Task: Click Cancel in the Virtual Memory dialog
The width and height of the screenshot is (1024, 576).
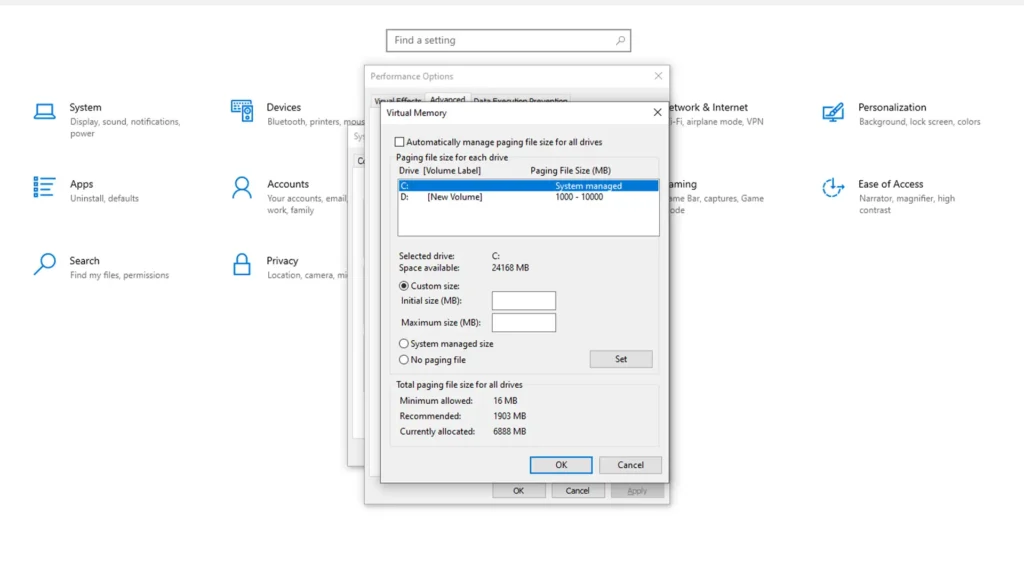Action: point(630,465)
